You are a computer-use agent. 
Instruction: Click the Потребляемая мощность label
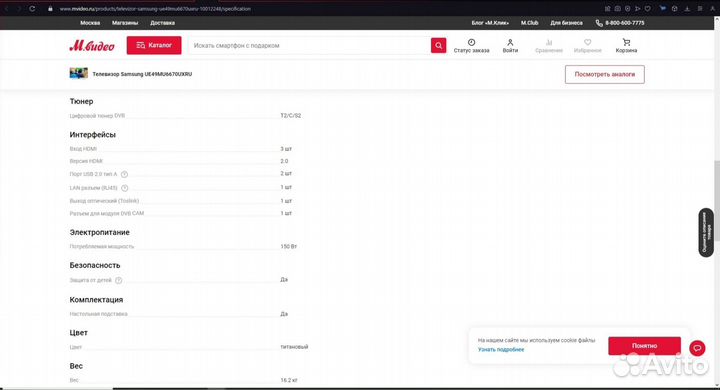[102, 247]
